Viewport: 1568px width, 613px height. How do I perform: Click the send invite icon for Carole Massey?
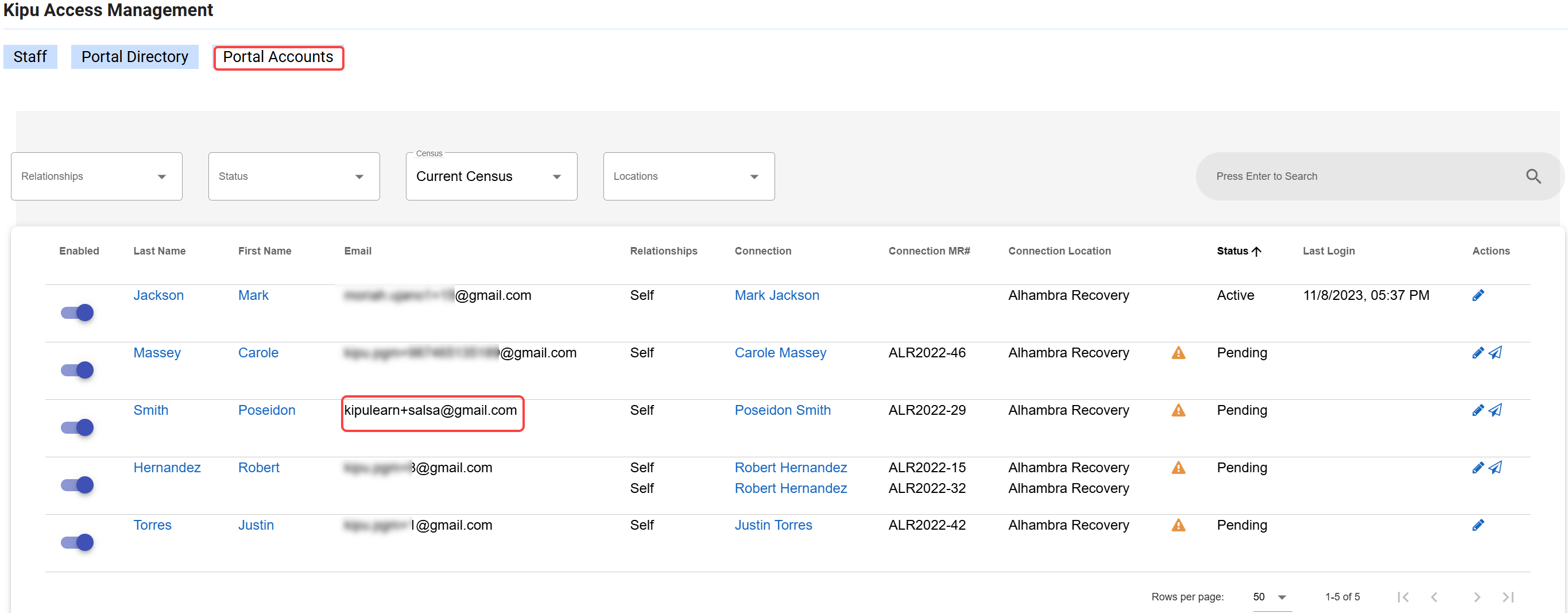pyautogui.click(x=1495, y=353)
